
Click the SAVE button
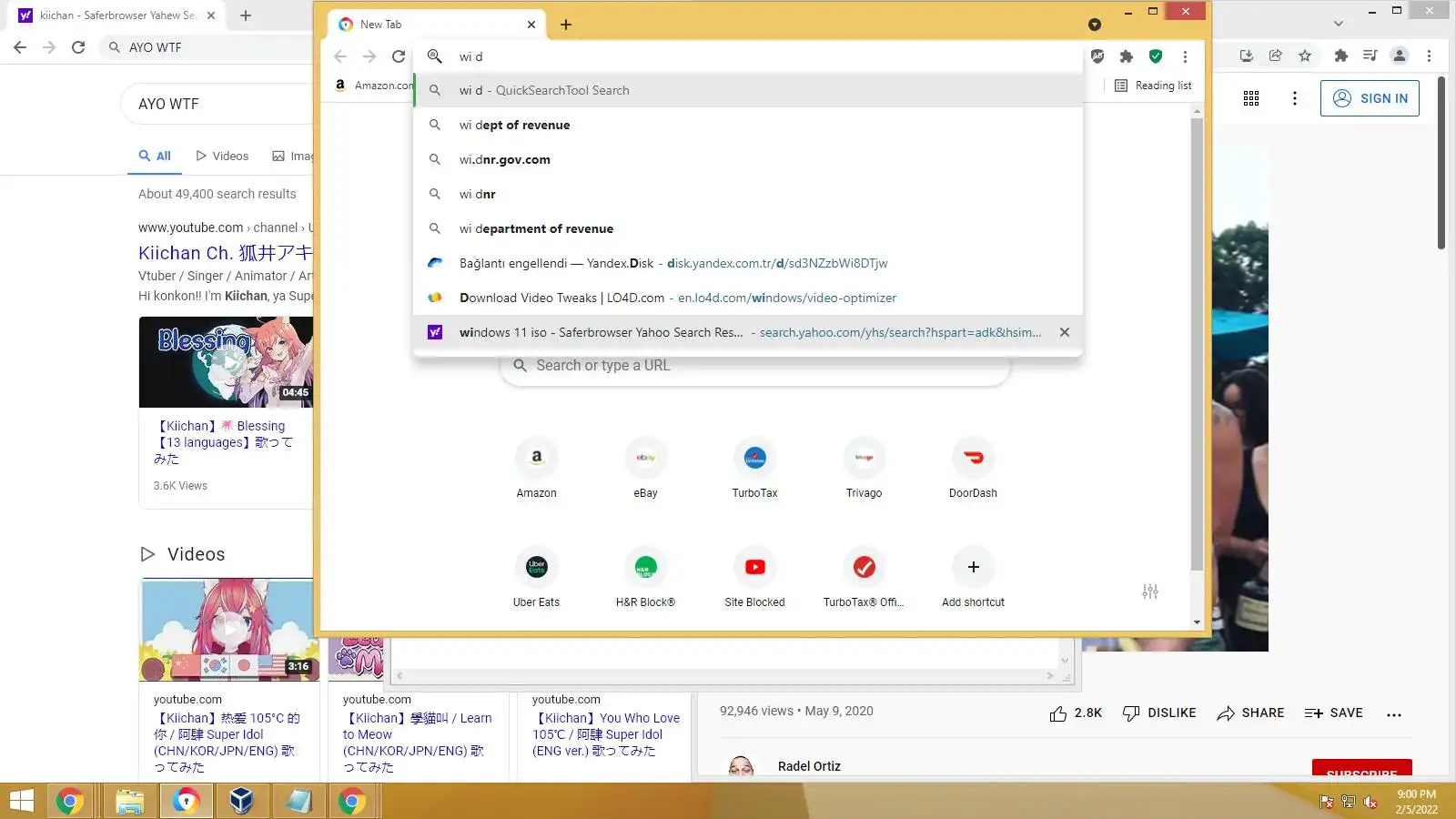pyautogui.click(x=1333, y=713)
